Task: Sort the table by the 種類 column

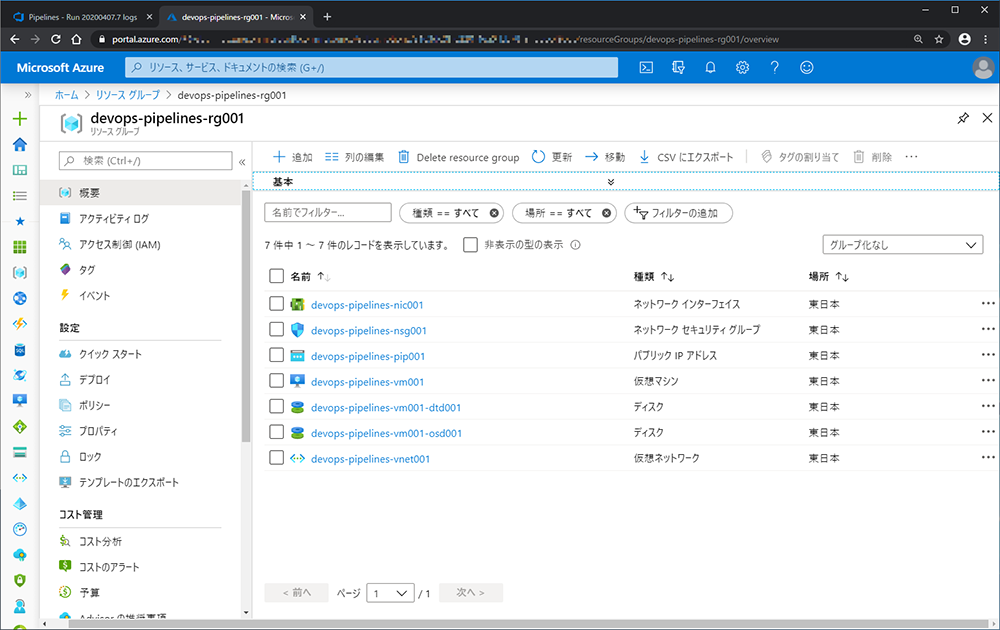Action: coord(654,277)
